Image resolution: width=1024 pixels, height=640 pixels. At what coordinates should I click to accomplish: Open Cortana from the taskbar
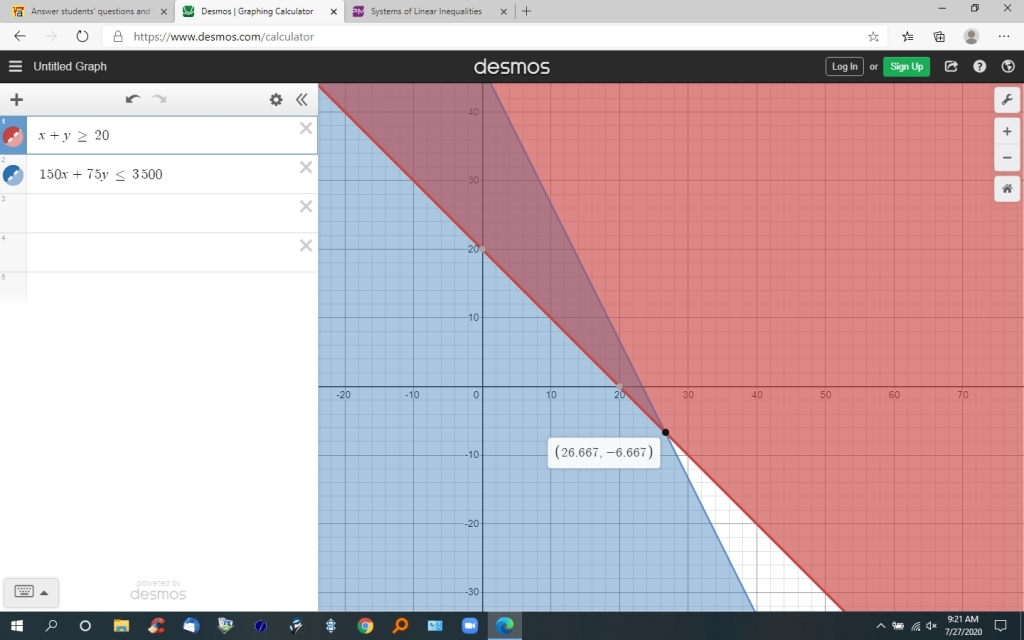point(85,626)
